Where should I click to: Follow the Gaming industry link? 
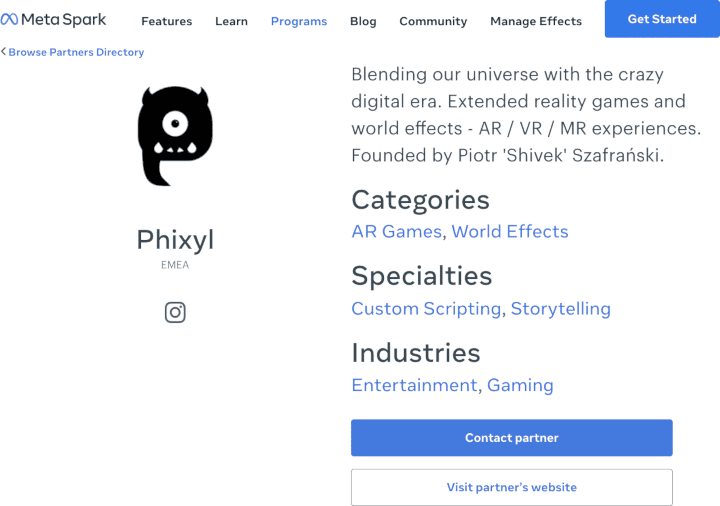click(x=520, y=385)
